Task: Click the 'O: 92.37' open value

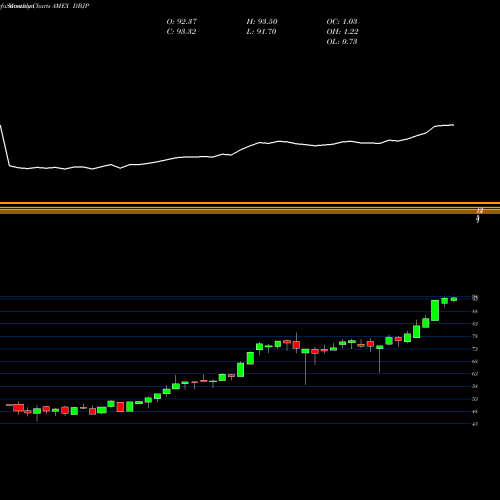Action: tap(182, 22)
